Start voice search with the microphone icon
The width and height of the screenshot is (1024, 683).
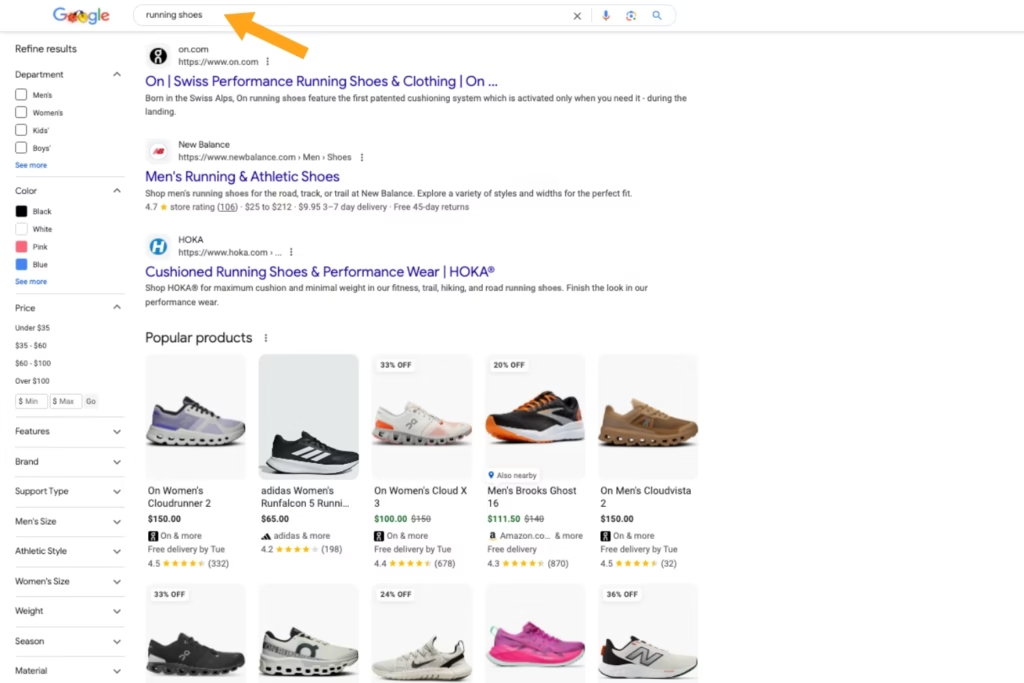tap(606, 16)
